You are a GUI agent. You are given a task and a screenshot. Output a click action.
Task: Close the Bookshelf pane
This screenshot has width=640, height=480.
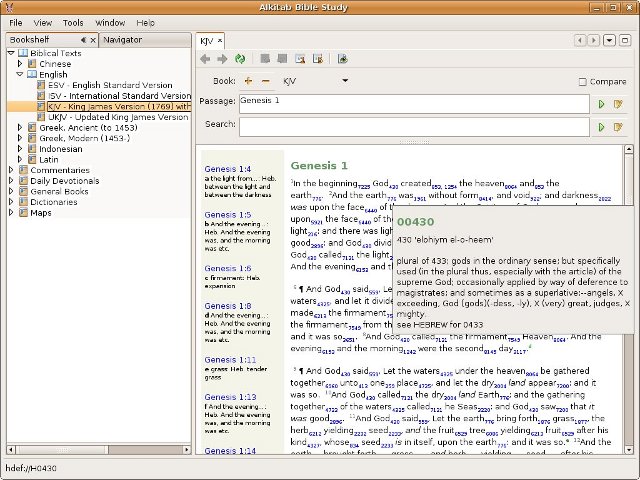click(x=93, y=40)
